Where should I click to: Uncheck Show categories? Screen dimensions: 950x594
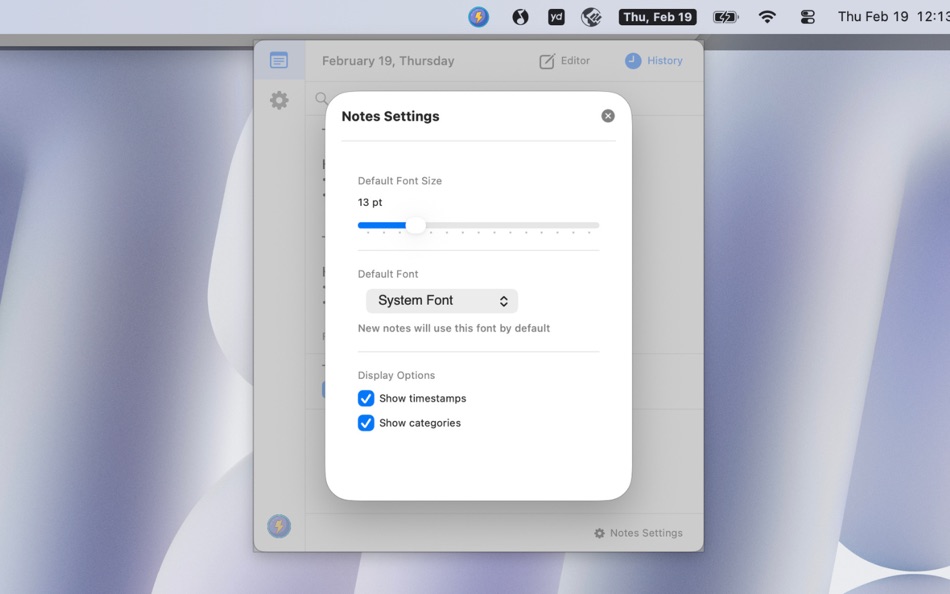[x=366, y=423]
